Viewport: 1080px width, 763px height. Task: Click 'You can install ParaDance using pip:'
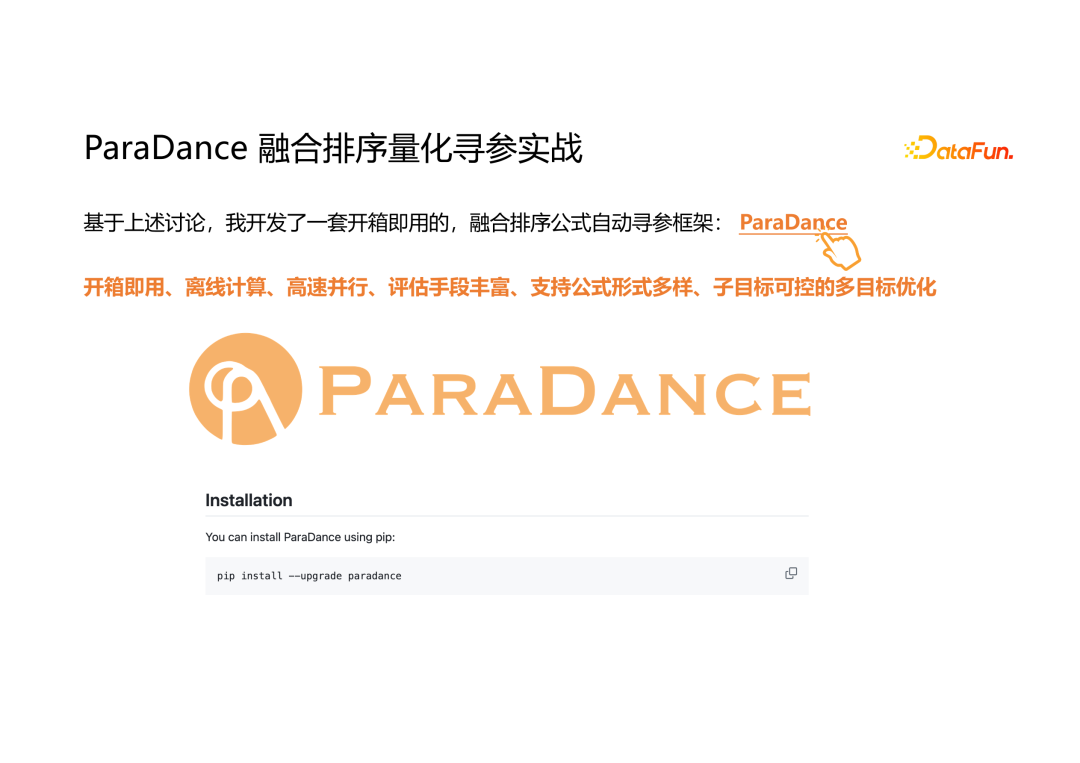(300, 537)
